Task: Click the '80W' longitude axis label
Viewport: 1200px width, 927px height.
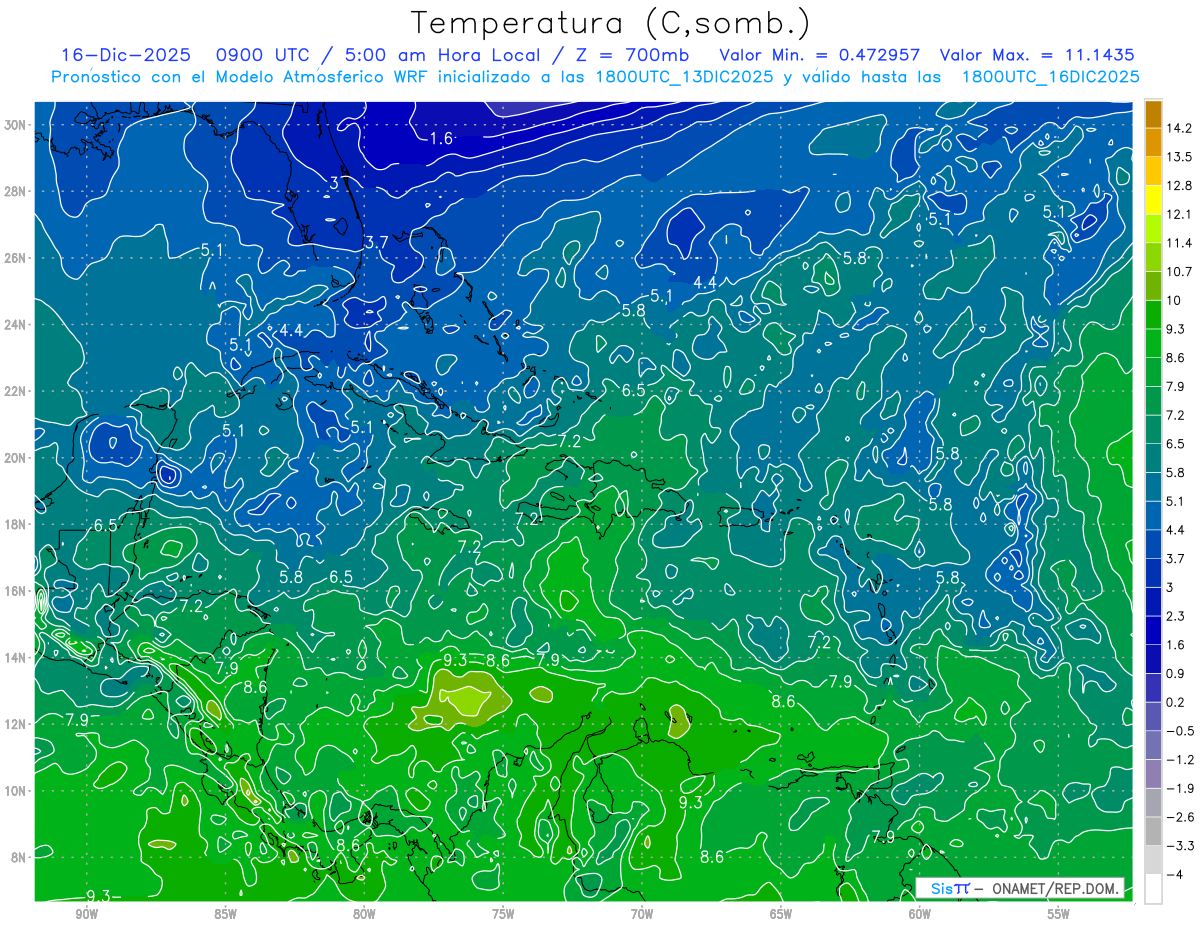Action: [364, 914]
